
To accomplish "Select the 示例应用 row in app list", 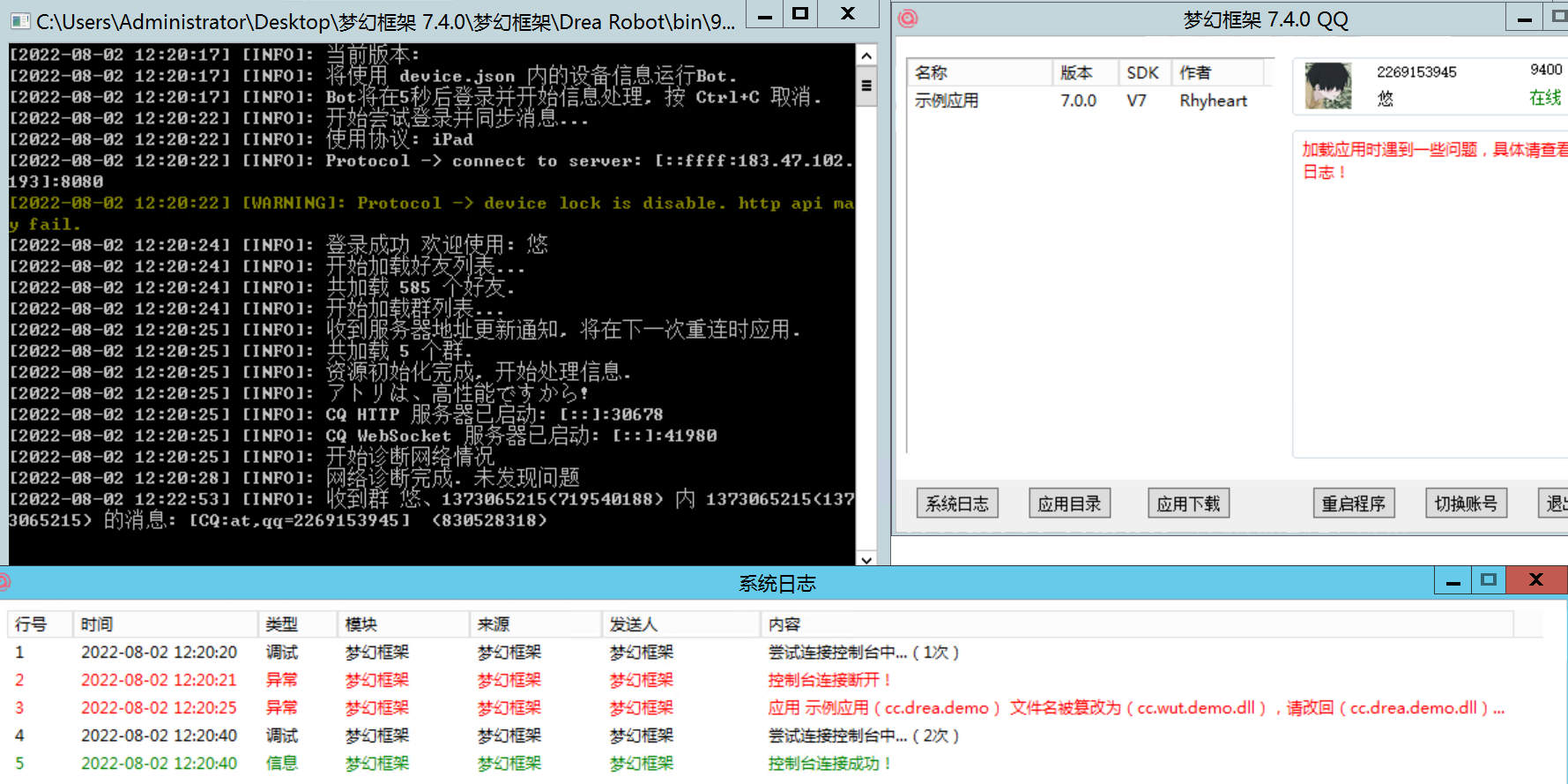I will 1089,101.
